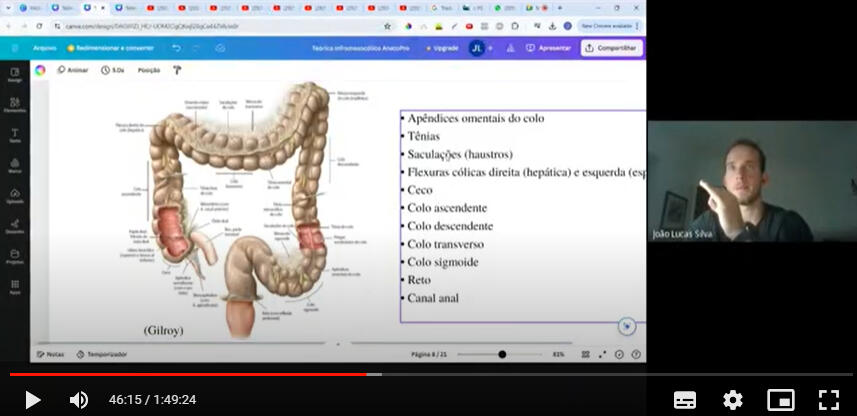
Task: Click the João Lucas Silva webcam thumbnail
Action: point(752,181)
